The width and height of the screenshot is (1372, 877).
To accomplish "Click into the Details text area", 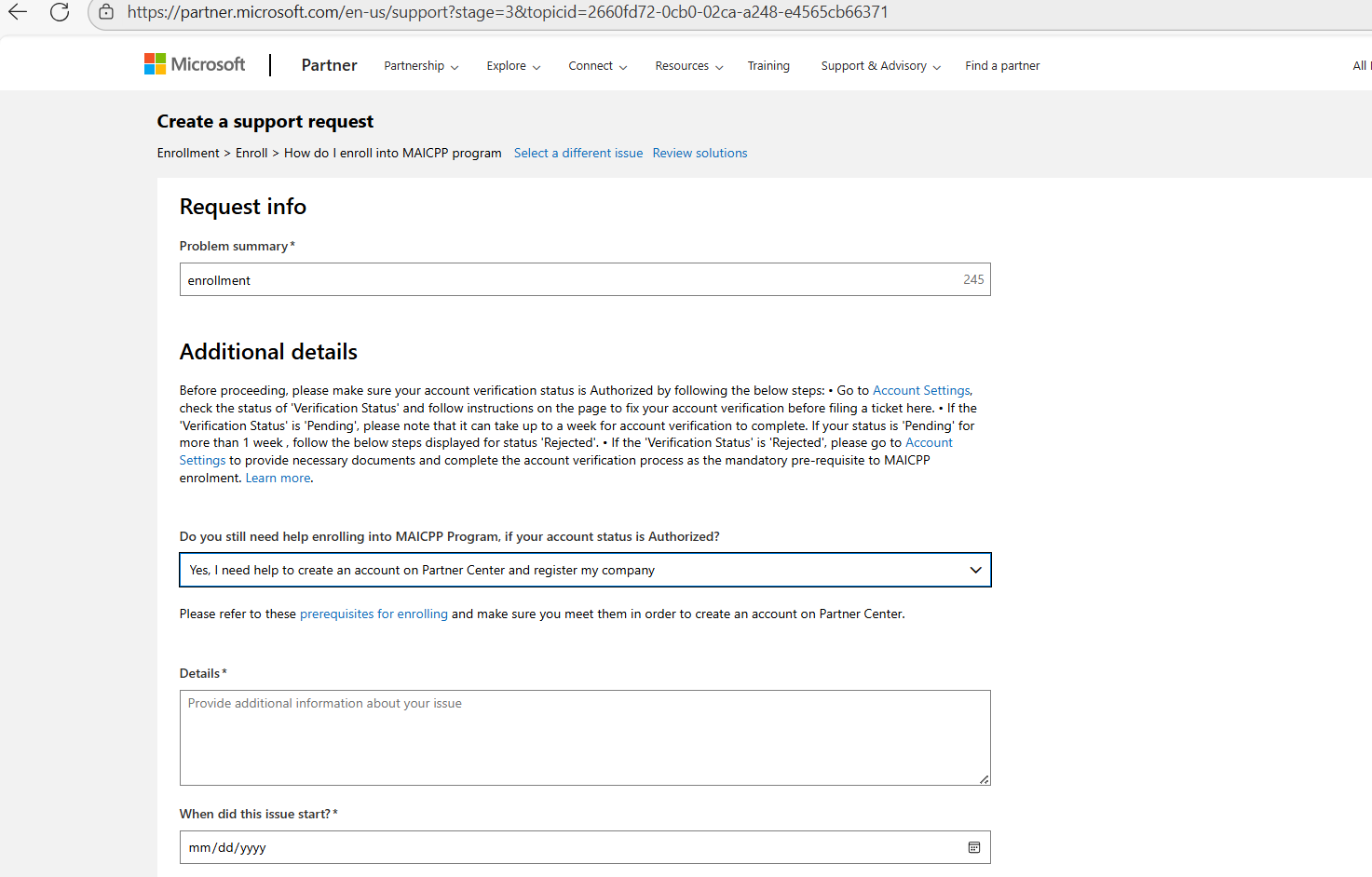I will click(585, 737).
